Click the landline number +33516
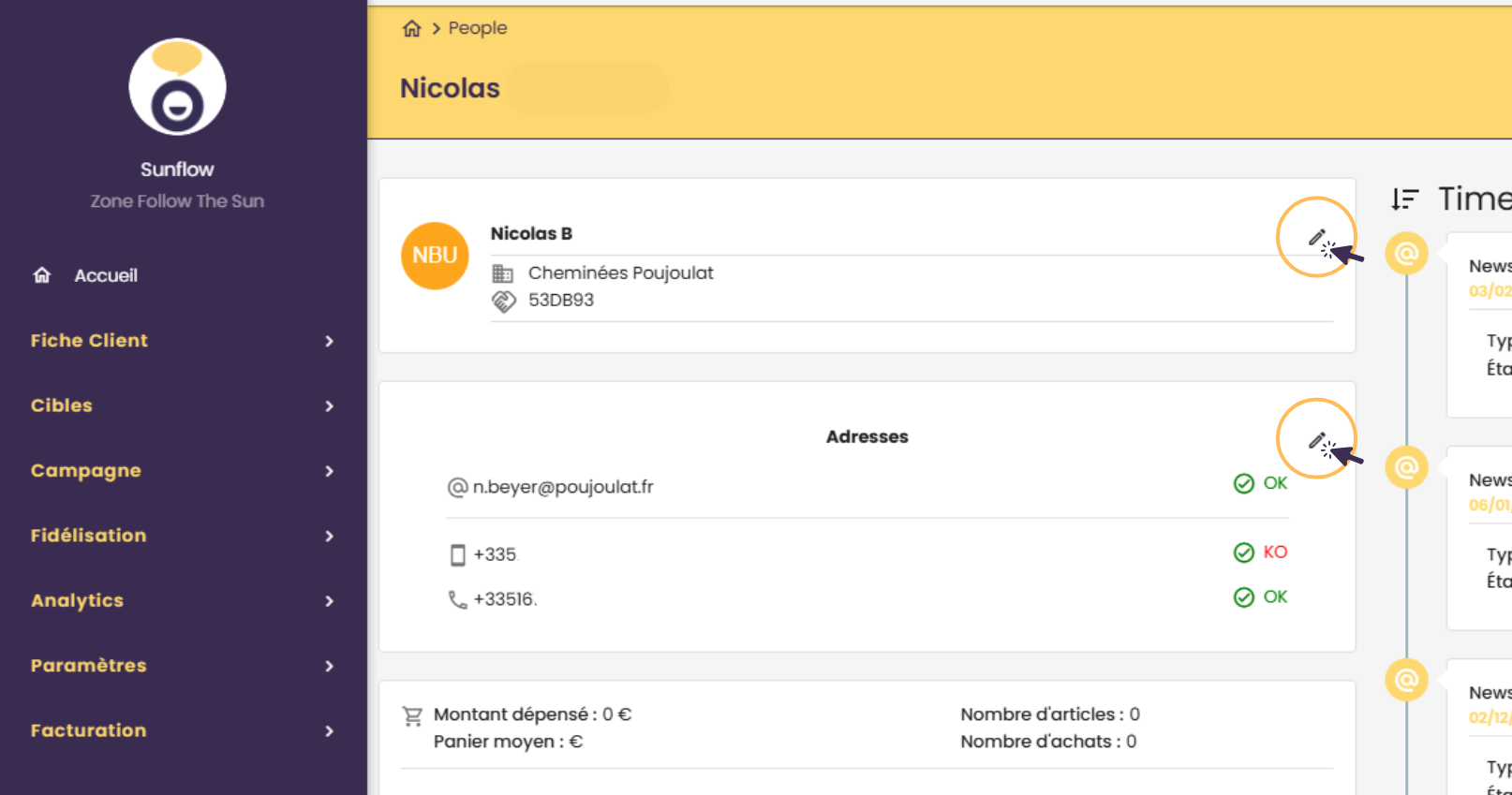This screenshot has width=1512, height=795. click(x=505, y=599)
